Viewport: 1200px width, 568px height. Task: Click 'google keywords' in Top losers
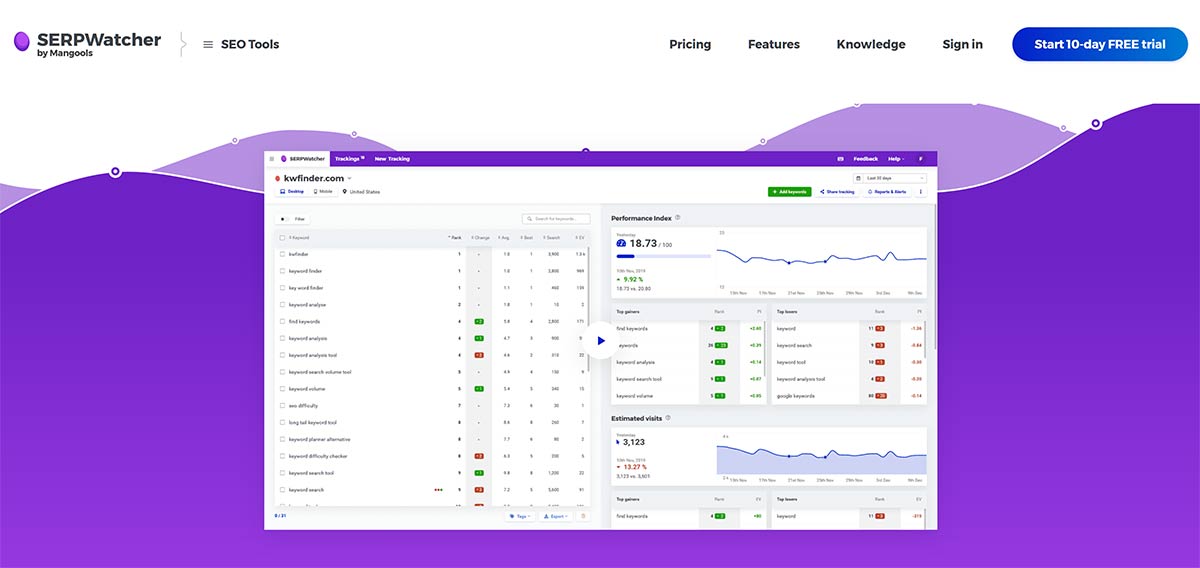coord(796,396)
